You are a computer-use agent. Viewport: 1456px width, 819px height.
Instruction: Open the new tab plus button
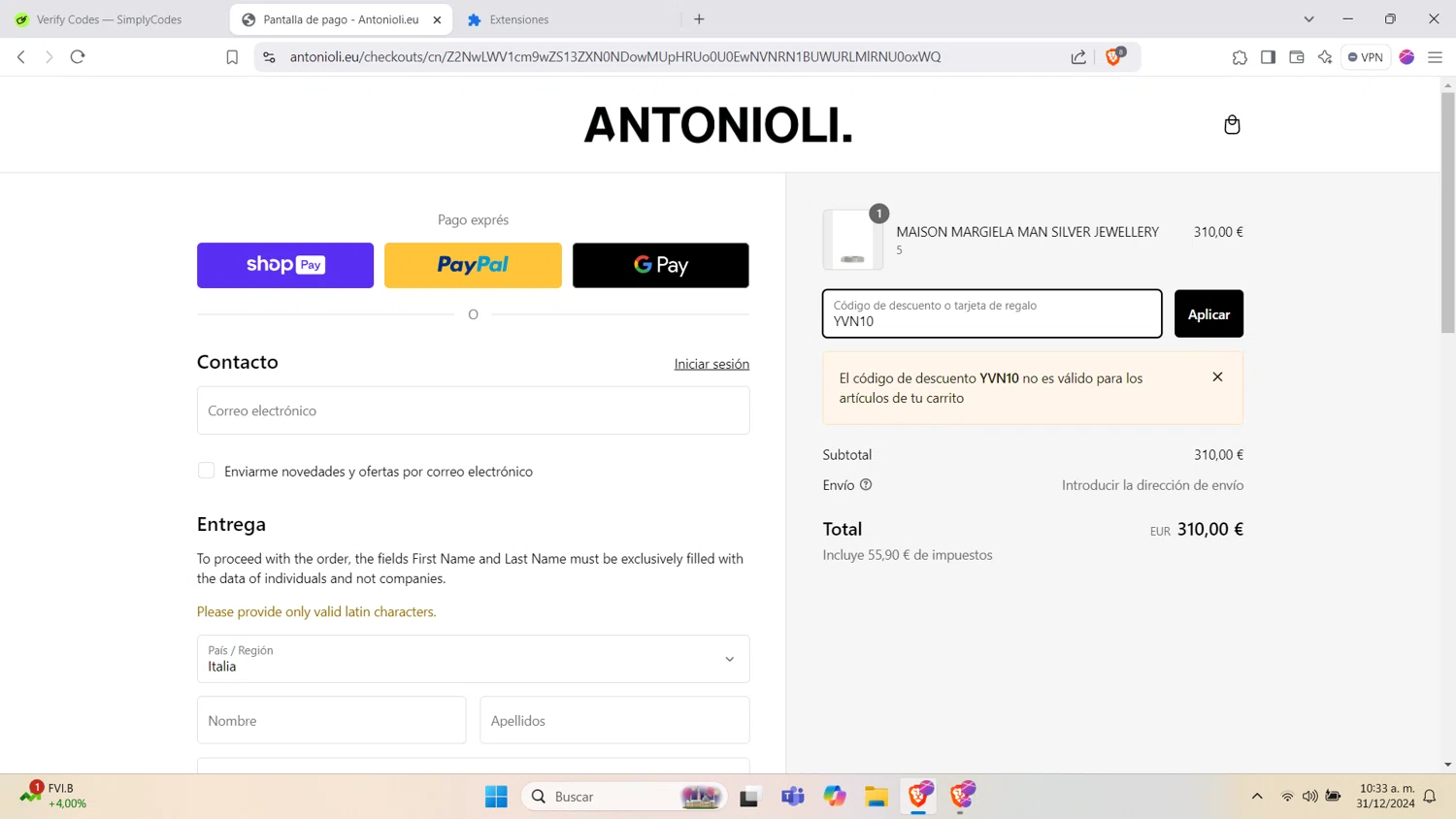(699, 19)
